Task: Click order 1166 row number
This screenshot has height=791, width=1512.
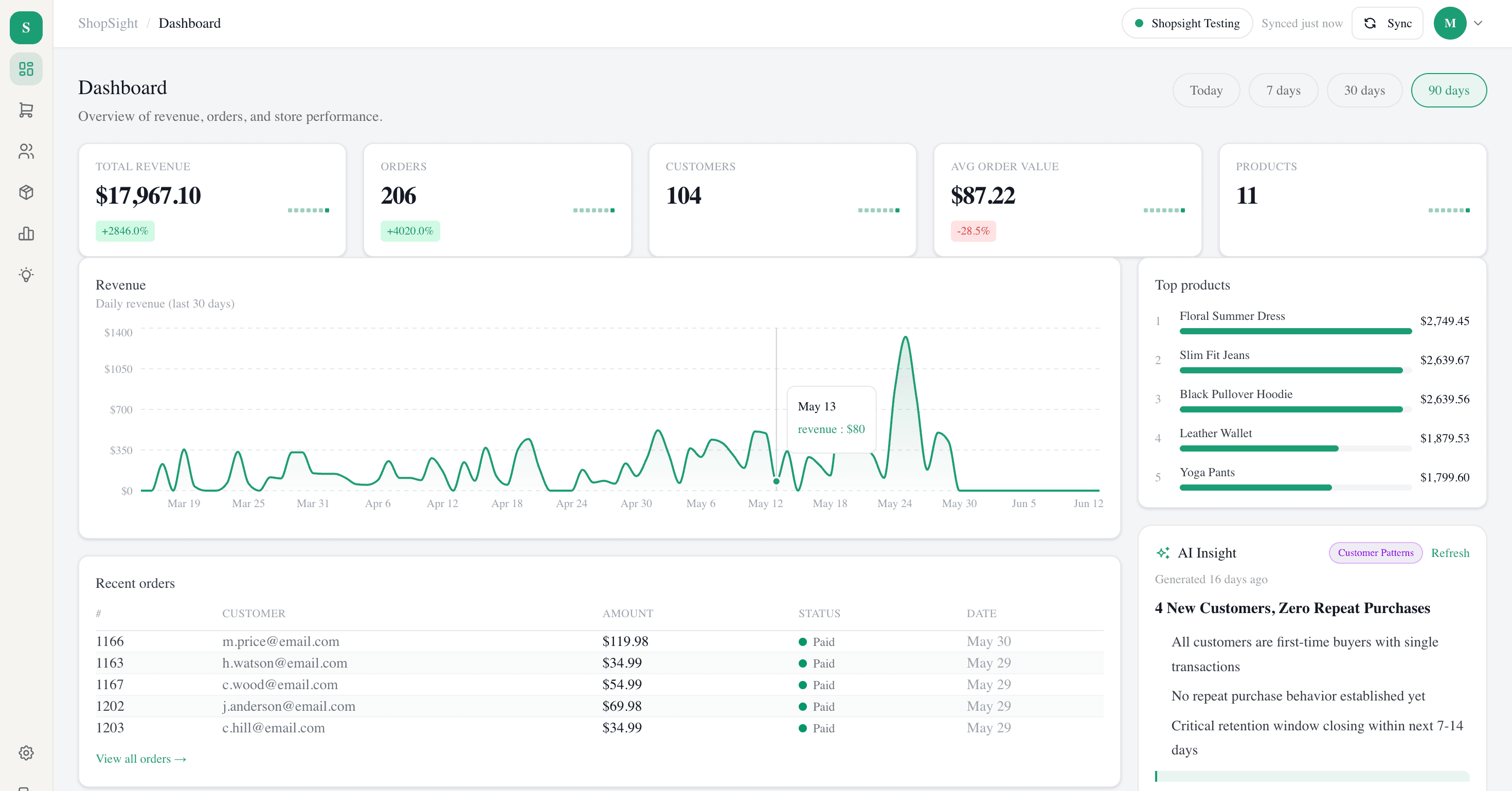Action: coord(110,641)
